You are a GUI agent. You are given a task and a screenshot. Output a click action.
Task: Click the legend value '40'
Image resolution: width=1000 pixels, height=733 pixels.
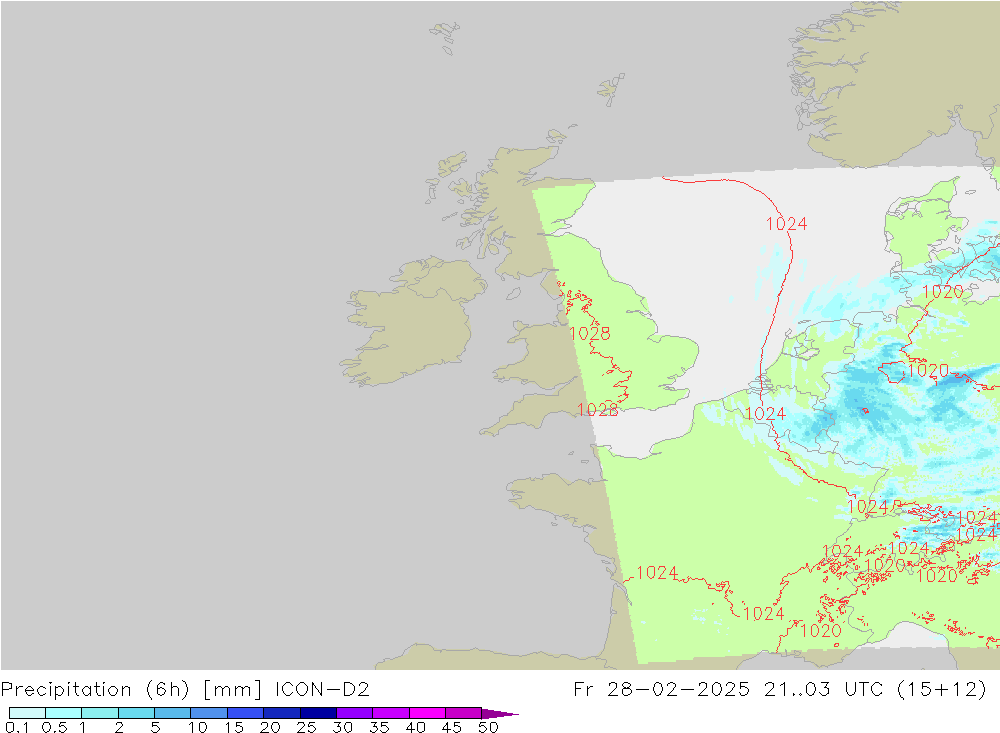click(415, 727)
